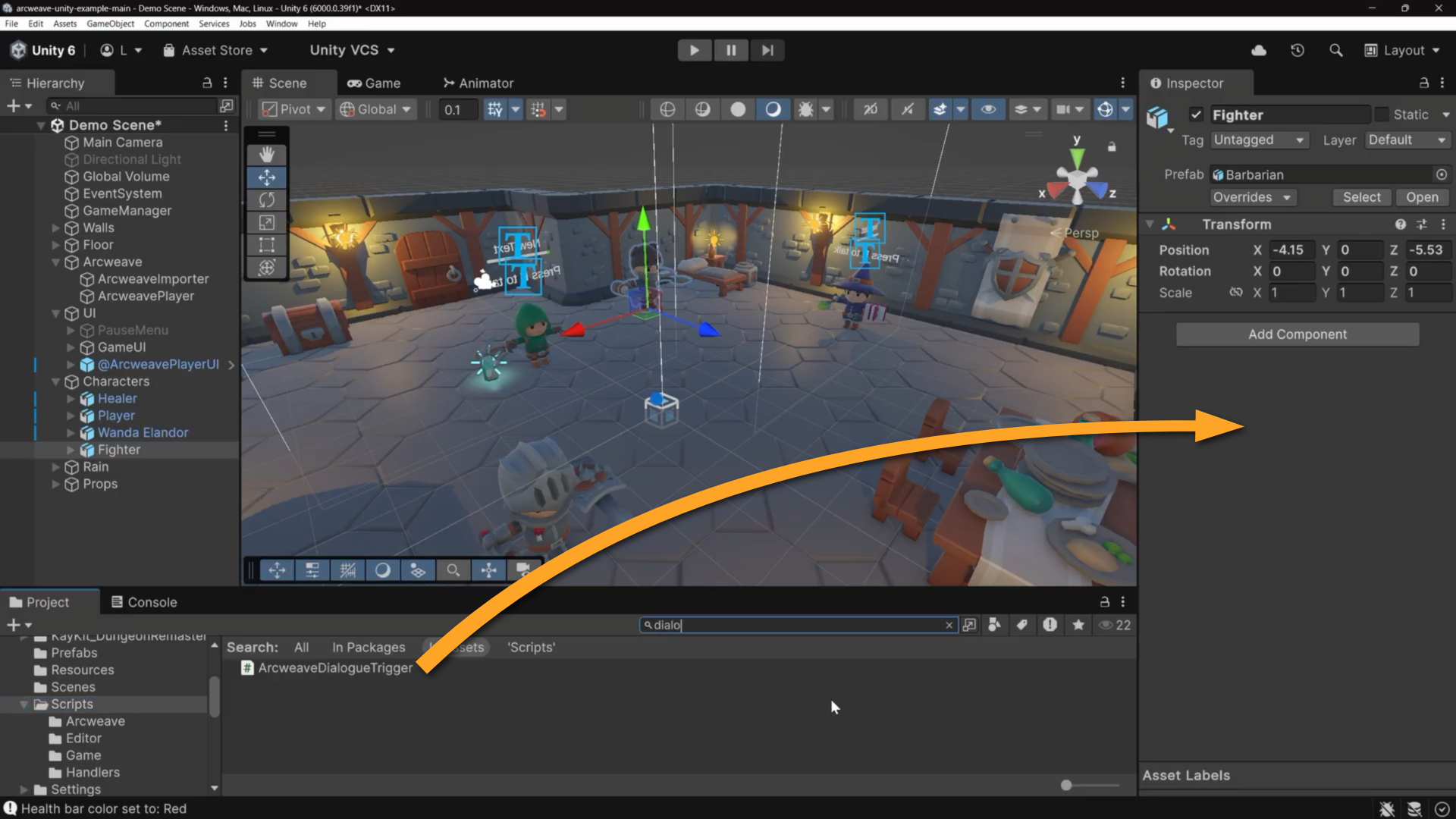Open the Overrides dropdown
The height and width of the screenshot is (819, 1456).
[1253, 197]
